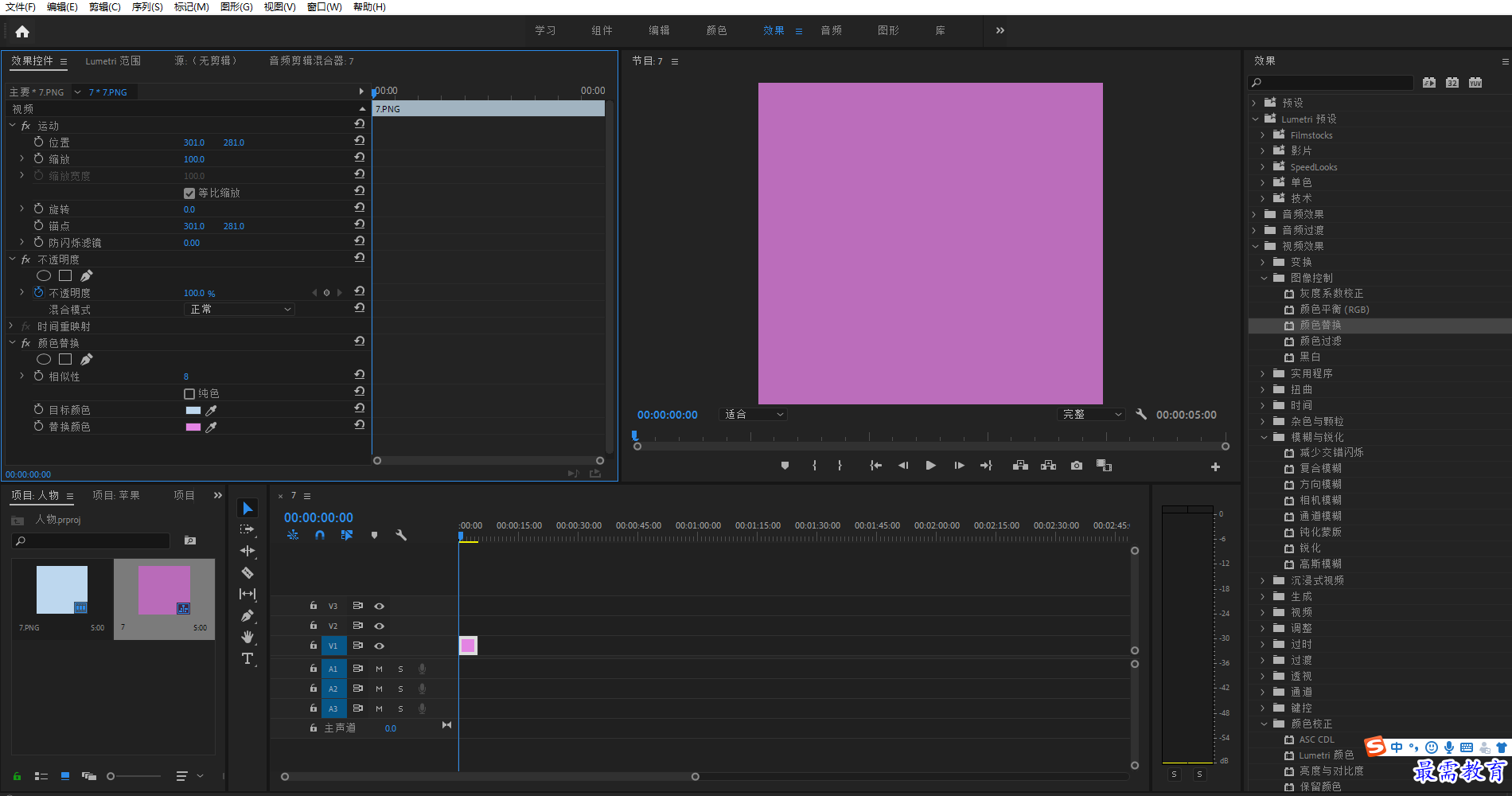Click the replacement color swatch
The height and width of the screenshot is (796, 1512).
(x=193, y=427)
